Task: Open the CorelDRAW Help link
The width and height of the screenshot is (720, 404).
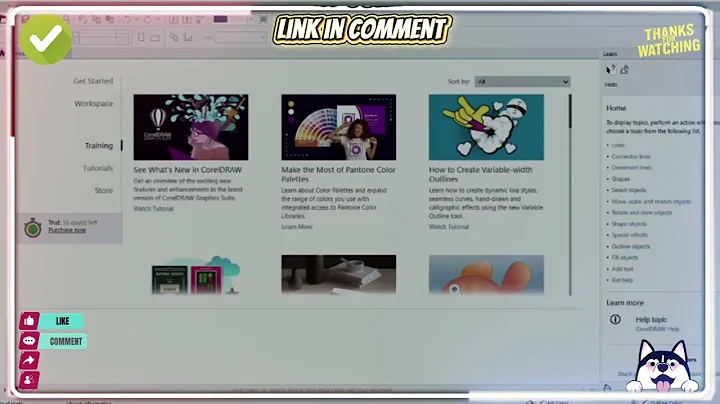Action: [657, 329]
